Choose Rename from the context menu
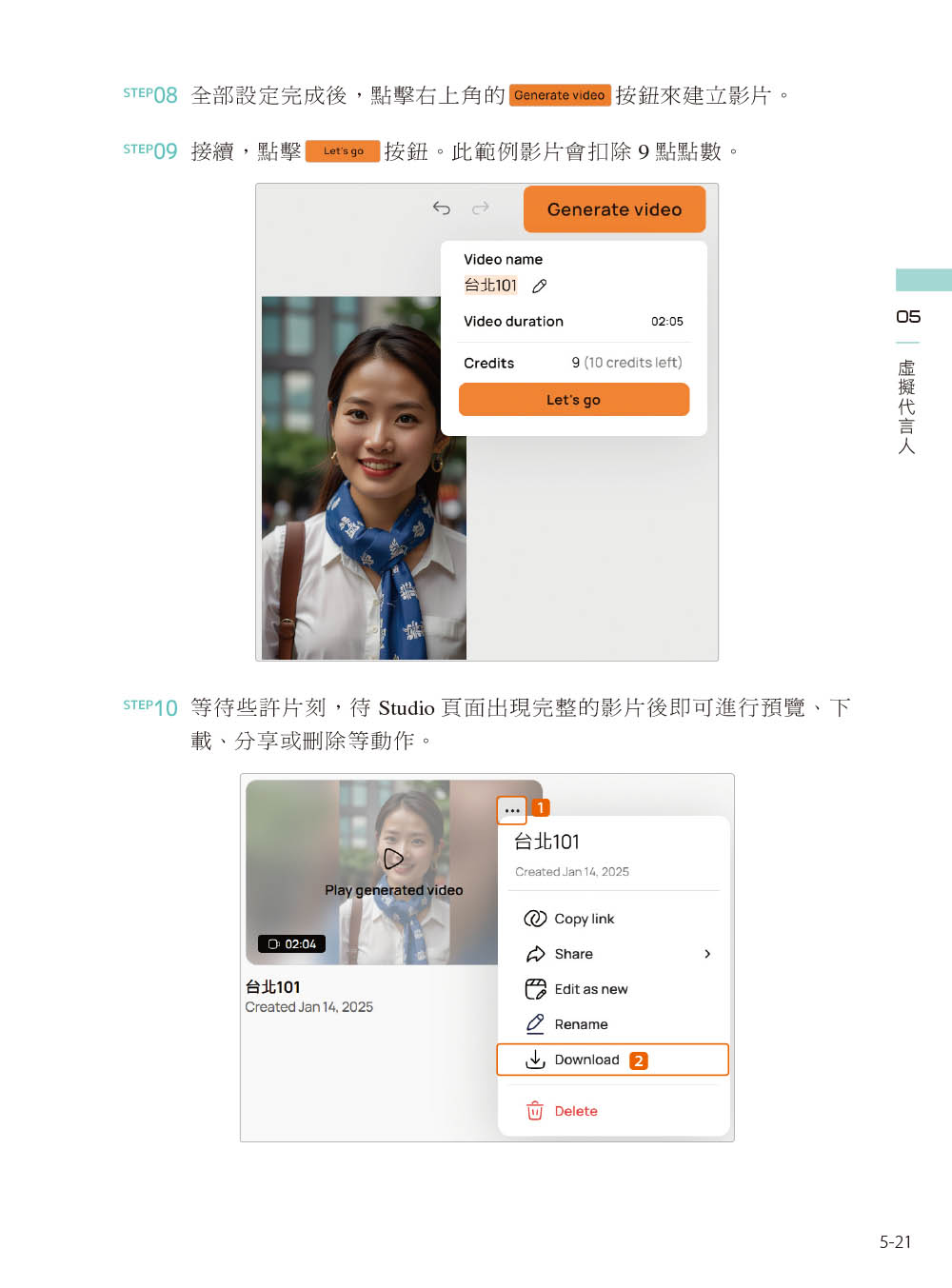 pyautogui.click(x=581, y=1024)
